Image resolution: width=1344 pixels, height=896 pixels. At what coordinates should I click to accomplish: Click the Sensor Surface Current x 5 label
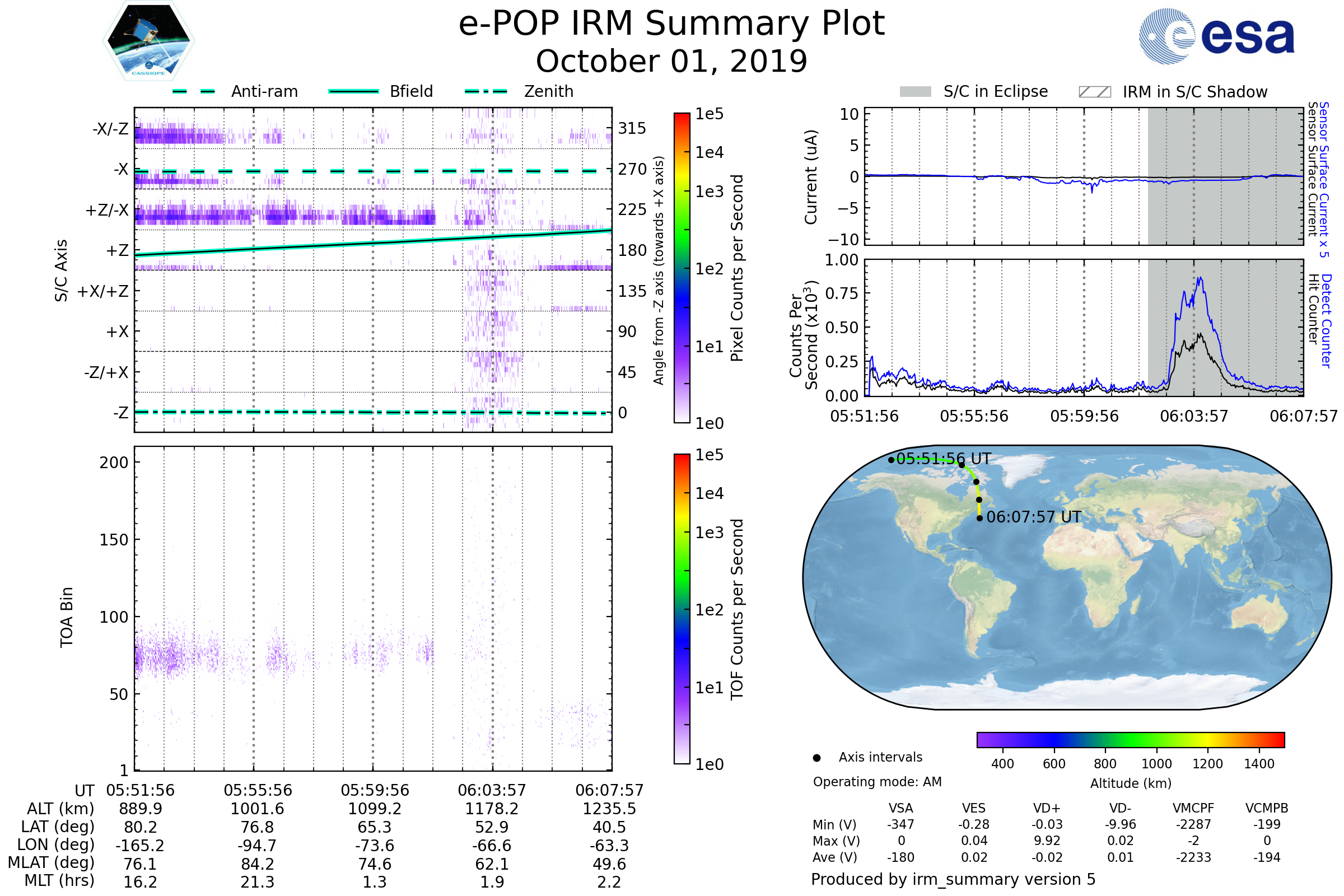coord(1324,179)
